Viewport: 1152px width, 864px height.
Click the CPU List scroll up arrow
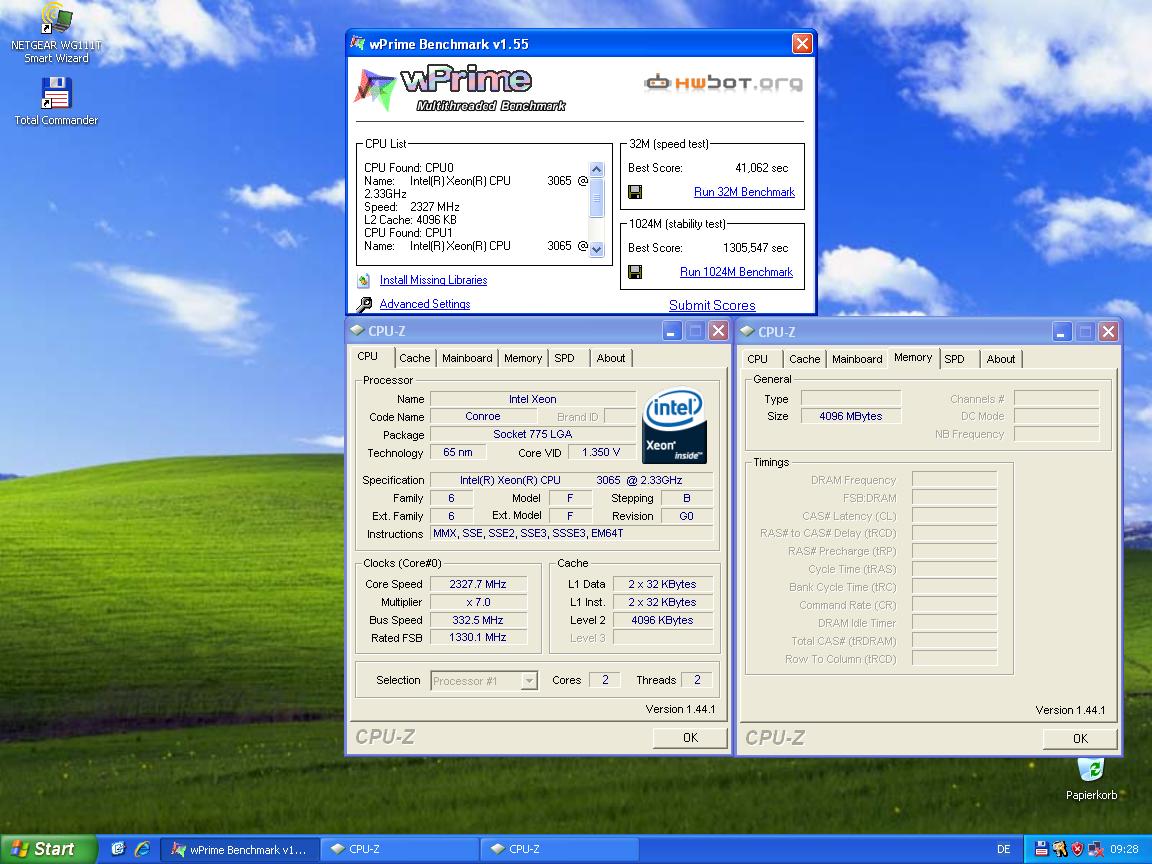pyautogui.click(x=597, y=170)
